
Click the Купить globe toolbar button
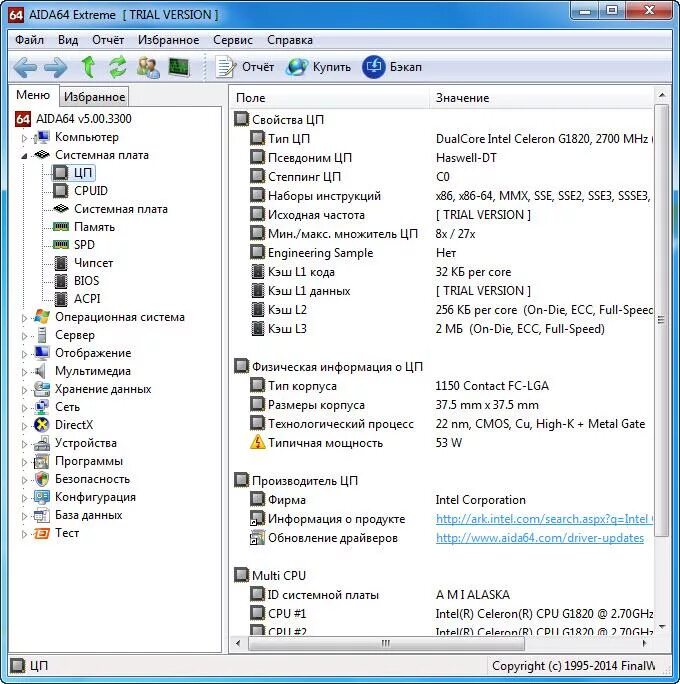[x=319, y=67]
